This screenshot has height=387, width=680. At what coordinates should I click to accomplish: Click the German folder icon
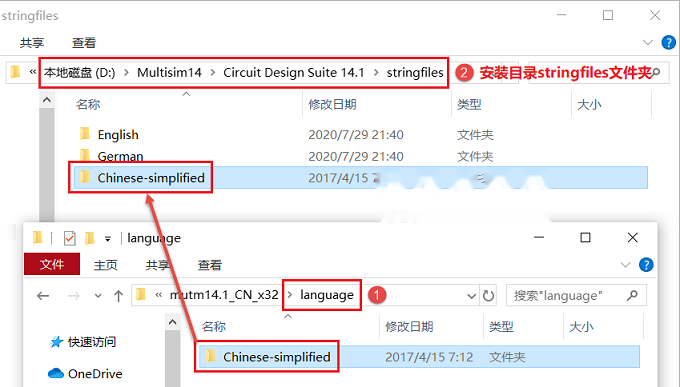tap(85, 154)
